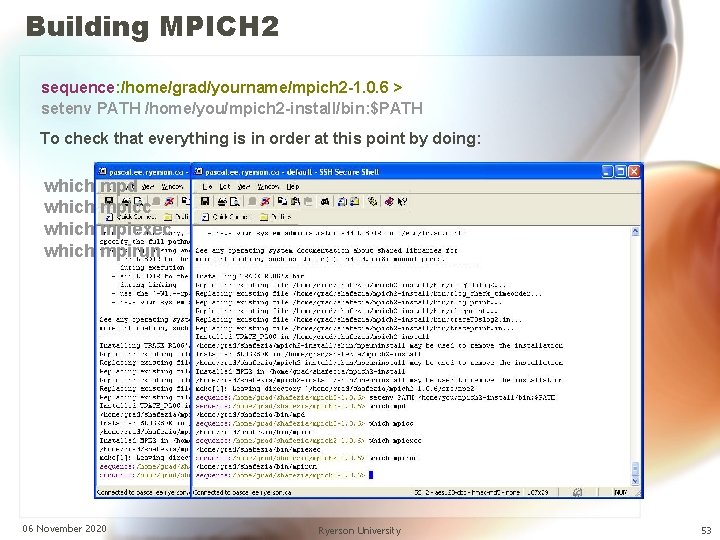Open Print Preview in the front SSH window toolbar
This screenshot has height=540, width=720.
(x=235, y=201)
